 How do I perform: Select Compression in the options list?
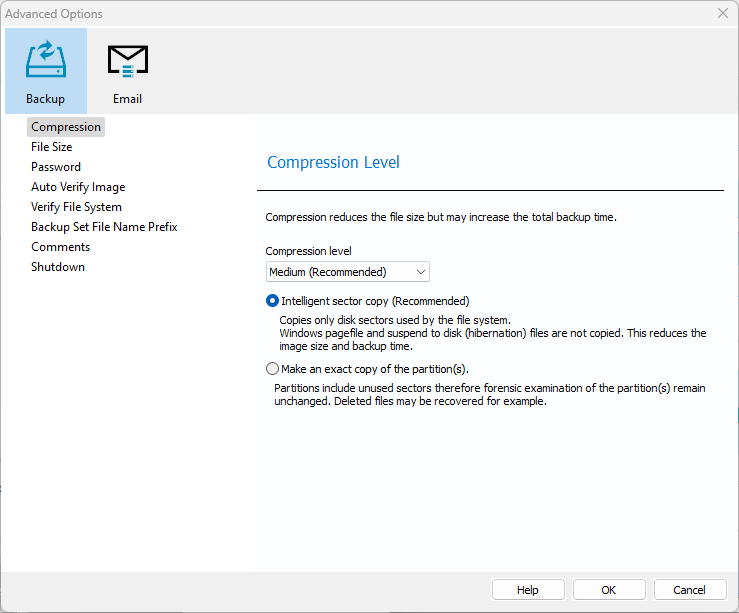click(66, 127)
